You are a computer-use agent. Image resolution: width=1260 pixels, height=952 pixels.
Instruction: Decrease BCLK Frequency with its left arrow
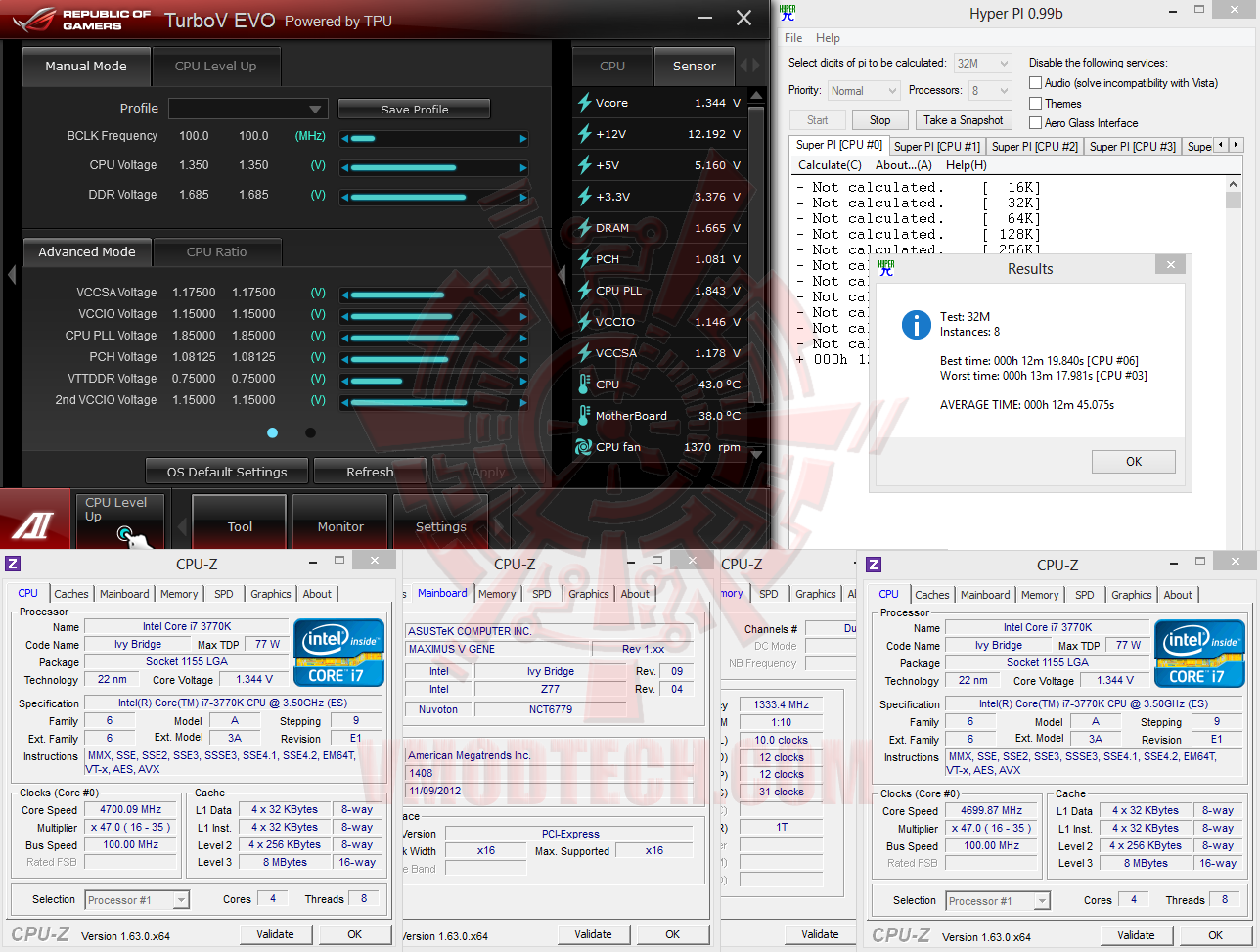344,139
